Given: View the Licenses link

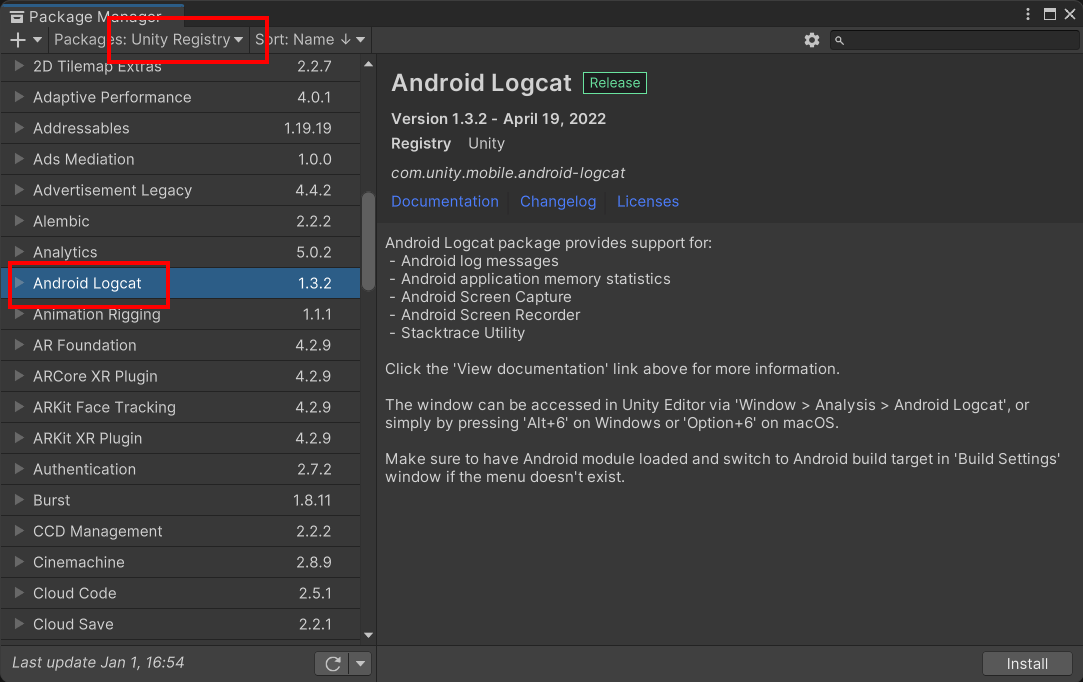Looking at the screenshot, I should 648,201.
